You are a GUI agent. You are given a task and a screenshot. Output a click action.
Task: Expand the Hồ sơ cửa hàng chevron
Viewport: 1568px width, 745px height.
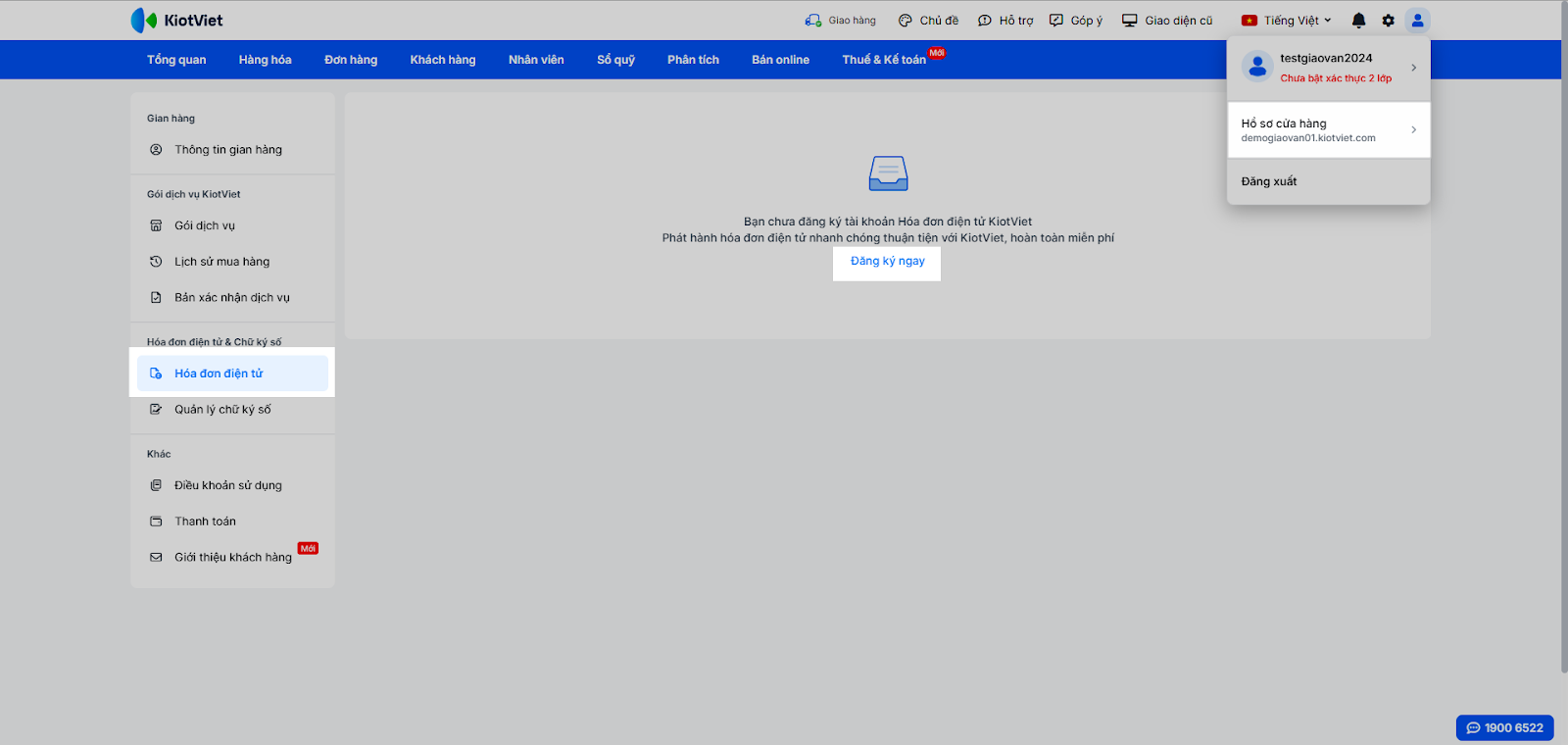[1413, 129]
